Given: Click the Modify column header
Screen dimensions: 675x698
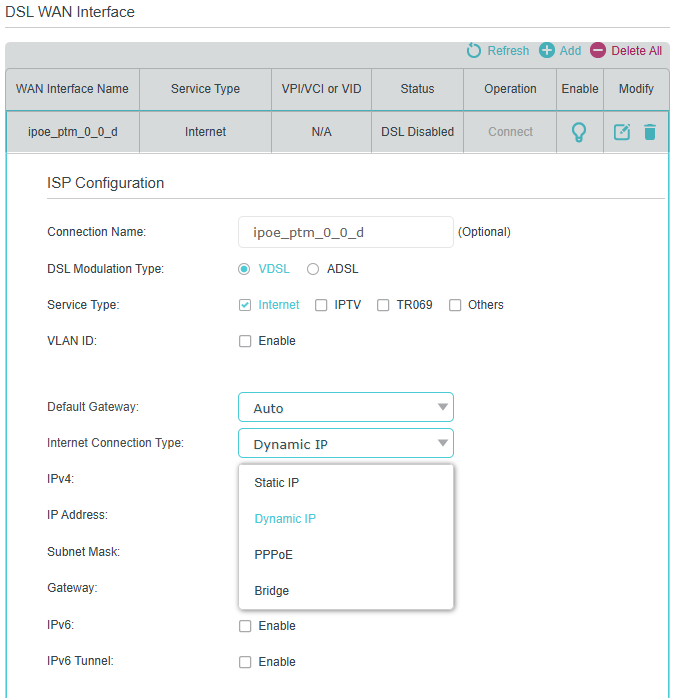Looking at the screenshot, I should (636, 89).
